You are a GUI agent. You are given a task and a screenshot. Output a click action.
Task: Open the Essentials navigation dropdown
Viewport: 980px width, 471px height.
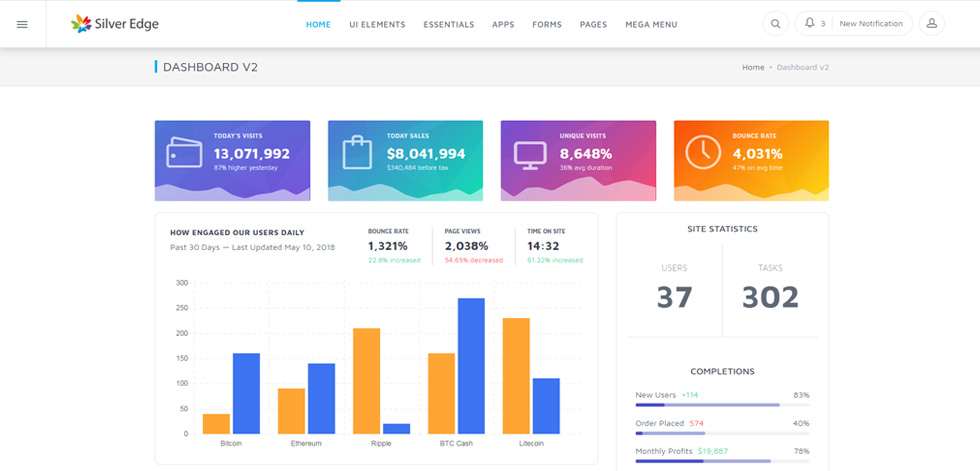click(x=449, y=24)
